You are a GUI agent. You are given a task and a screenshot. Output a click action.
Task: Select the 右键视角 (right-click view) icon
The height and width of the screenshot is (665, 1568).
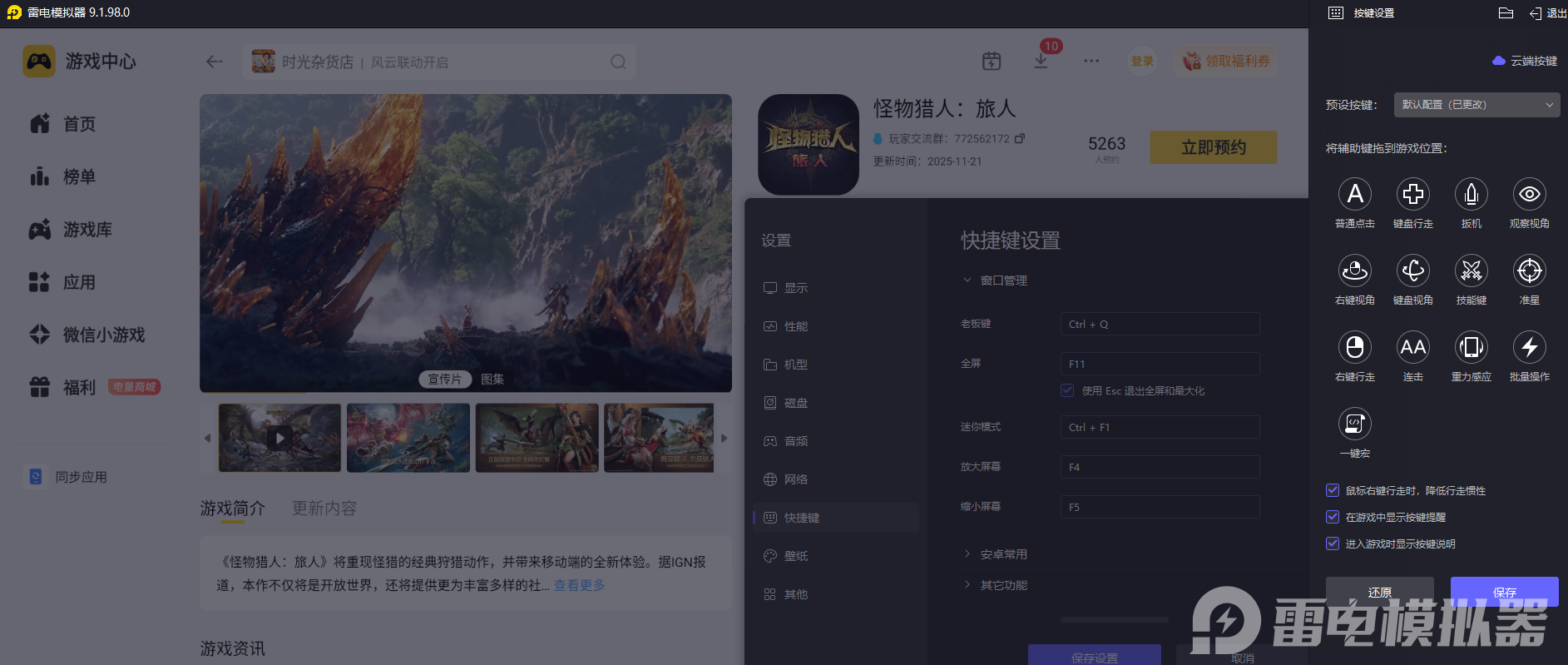tap(1355, 270)
